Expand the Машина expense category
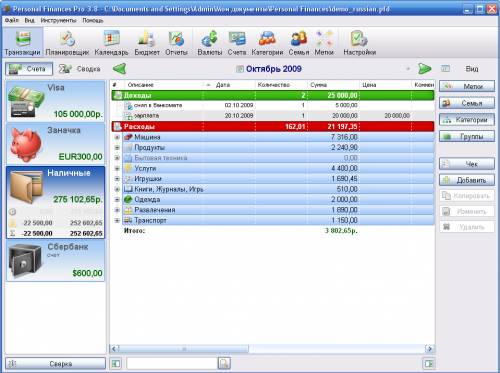 [117, 137]
